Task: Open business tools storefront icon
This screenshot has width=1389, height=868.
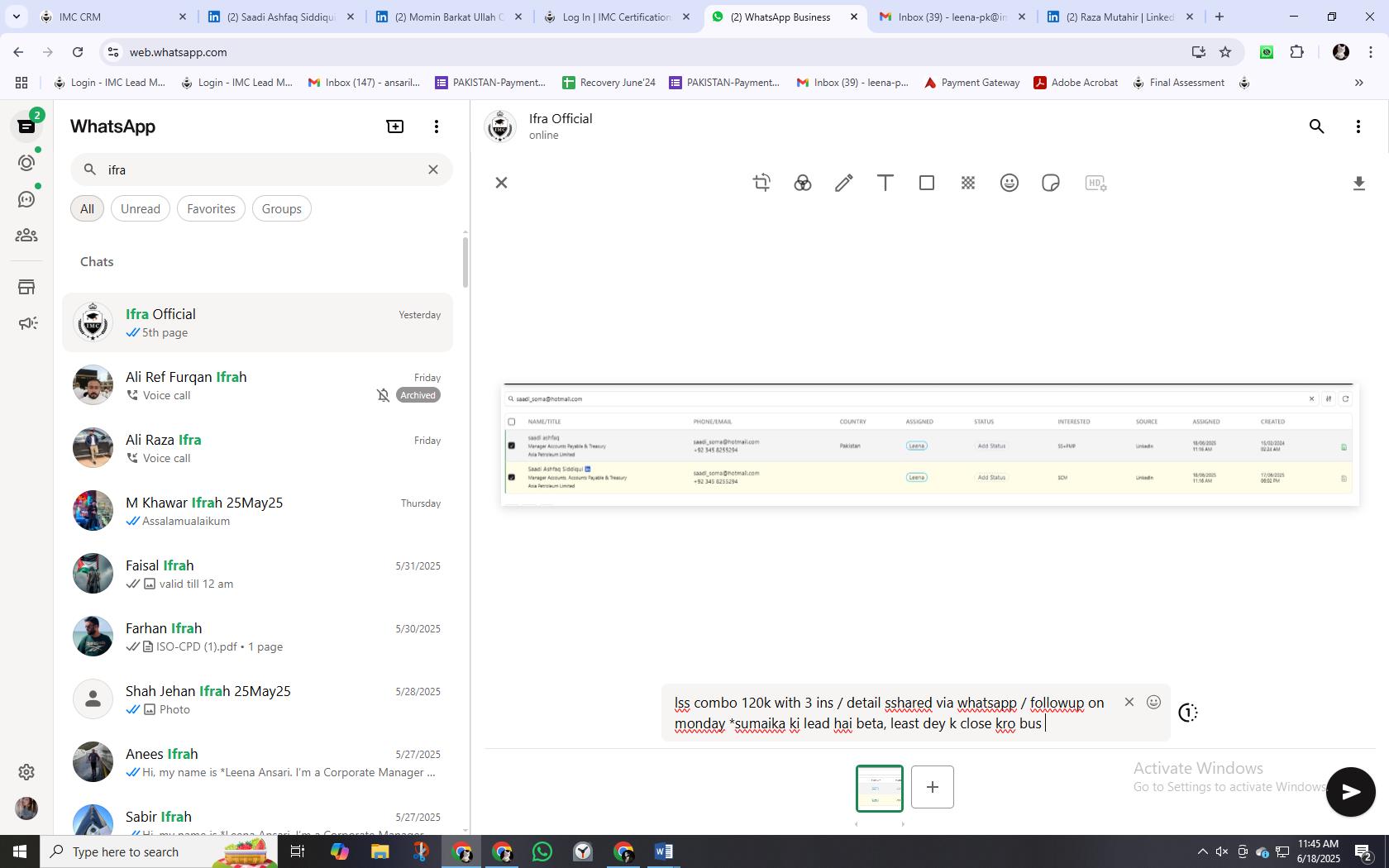Action: 26,287
